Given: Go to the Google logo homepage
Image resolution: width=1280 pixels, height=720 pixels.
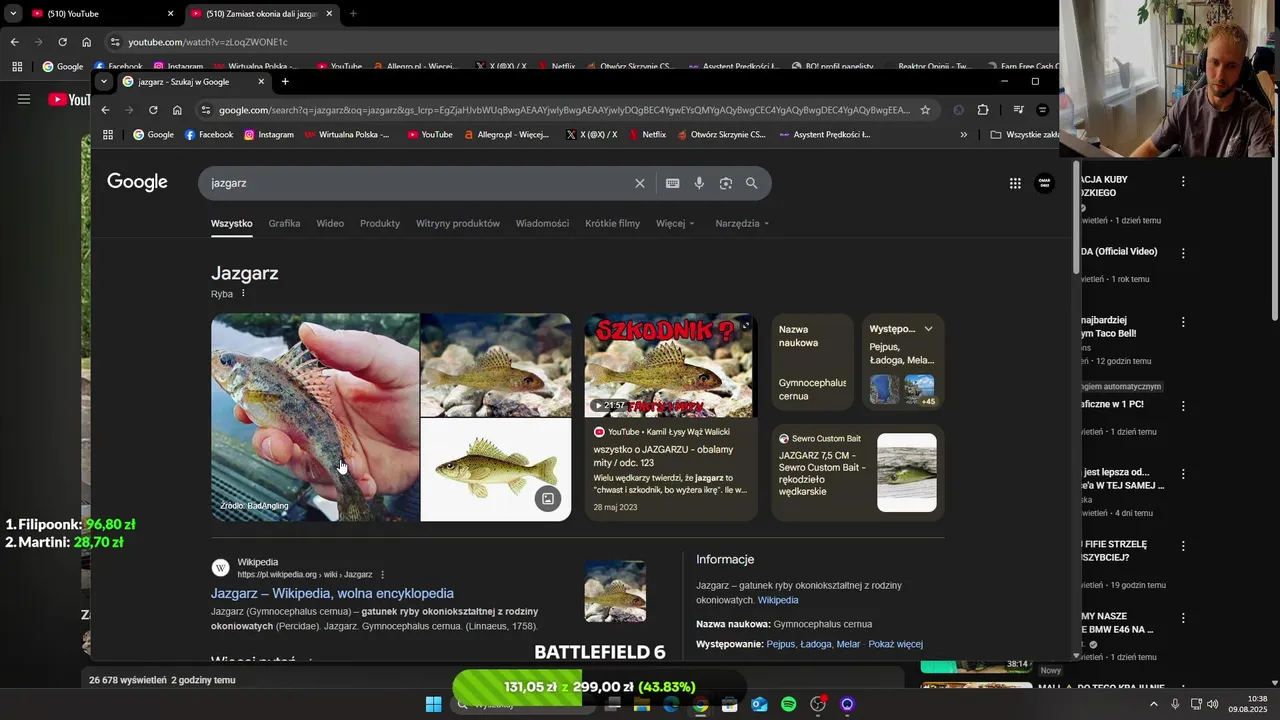Looking at the screenshot, I should point(137,182).
